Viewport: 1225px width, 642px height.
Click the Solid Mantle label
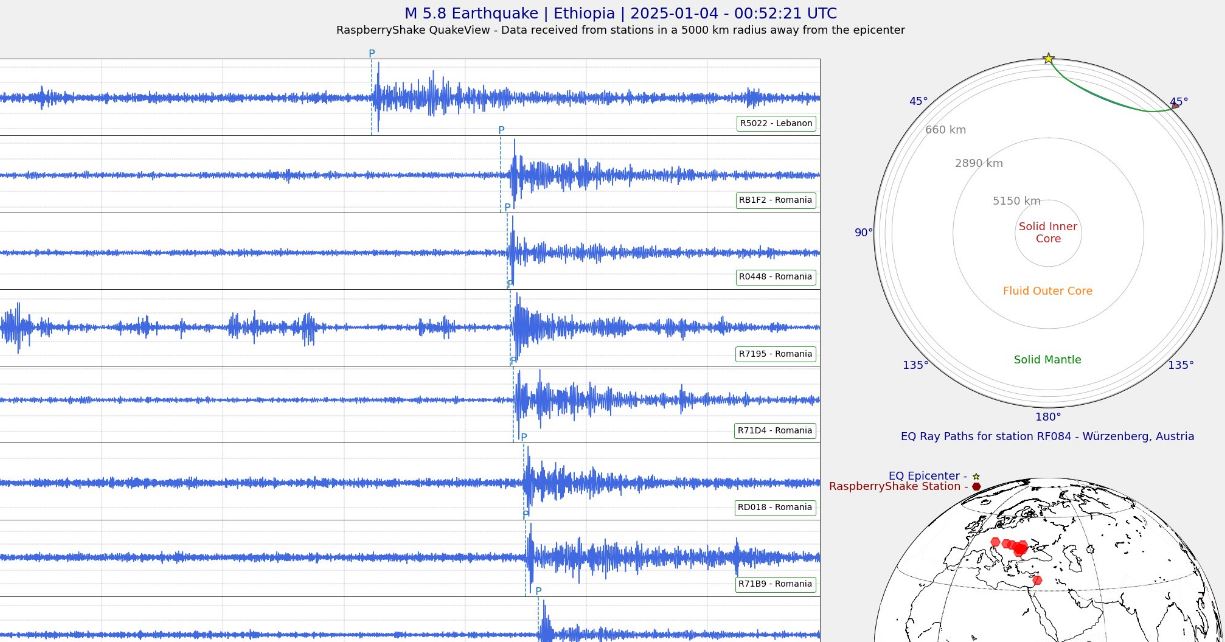click(x=1047, y=360)
